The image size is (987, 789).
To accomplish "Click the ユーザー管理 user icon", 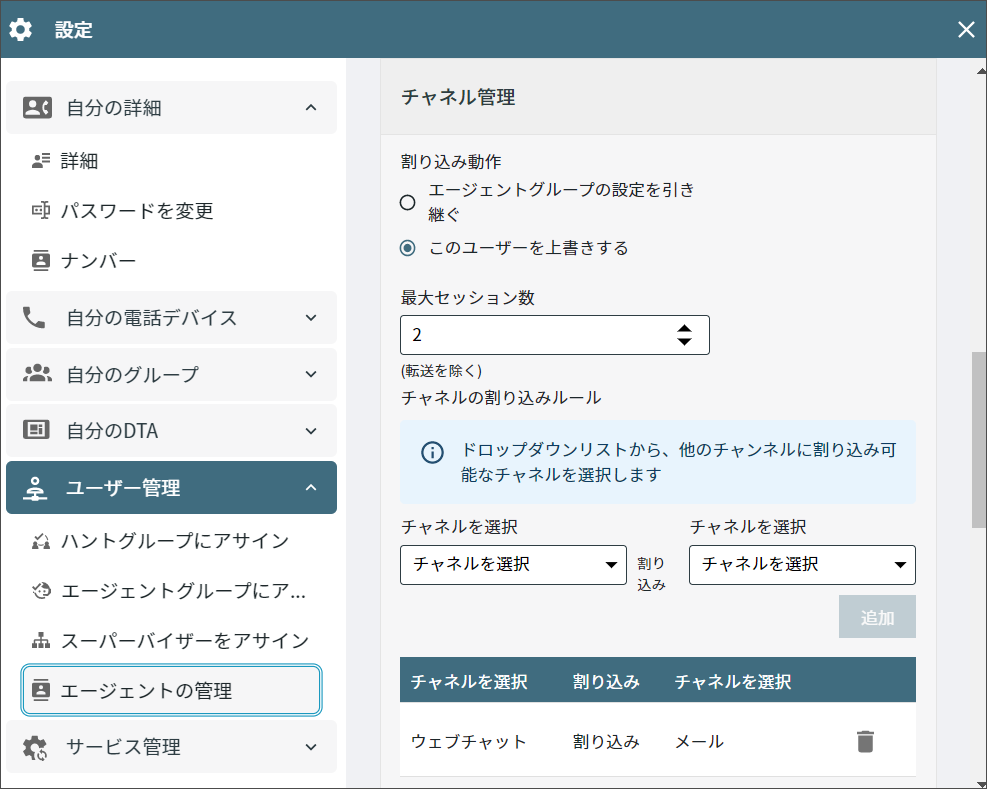I will tap(35, 488).
